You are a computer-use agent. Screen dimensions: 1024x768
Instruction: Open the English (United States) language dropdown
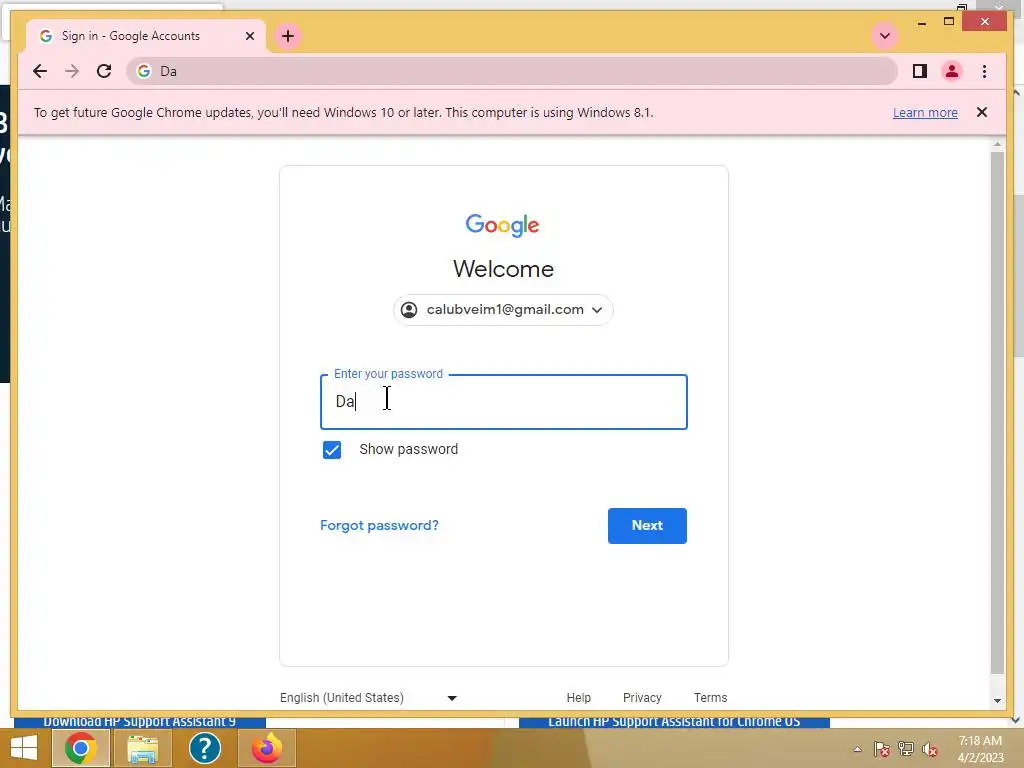pos(368,697)
